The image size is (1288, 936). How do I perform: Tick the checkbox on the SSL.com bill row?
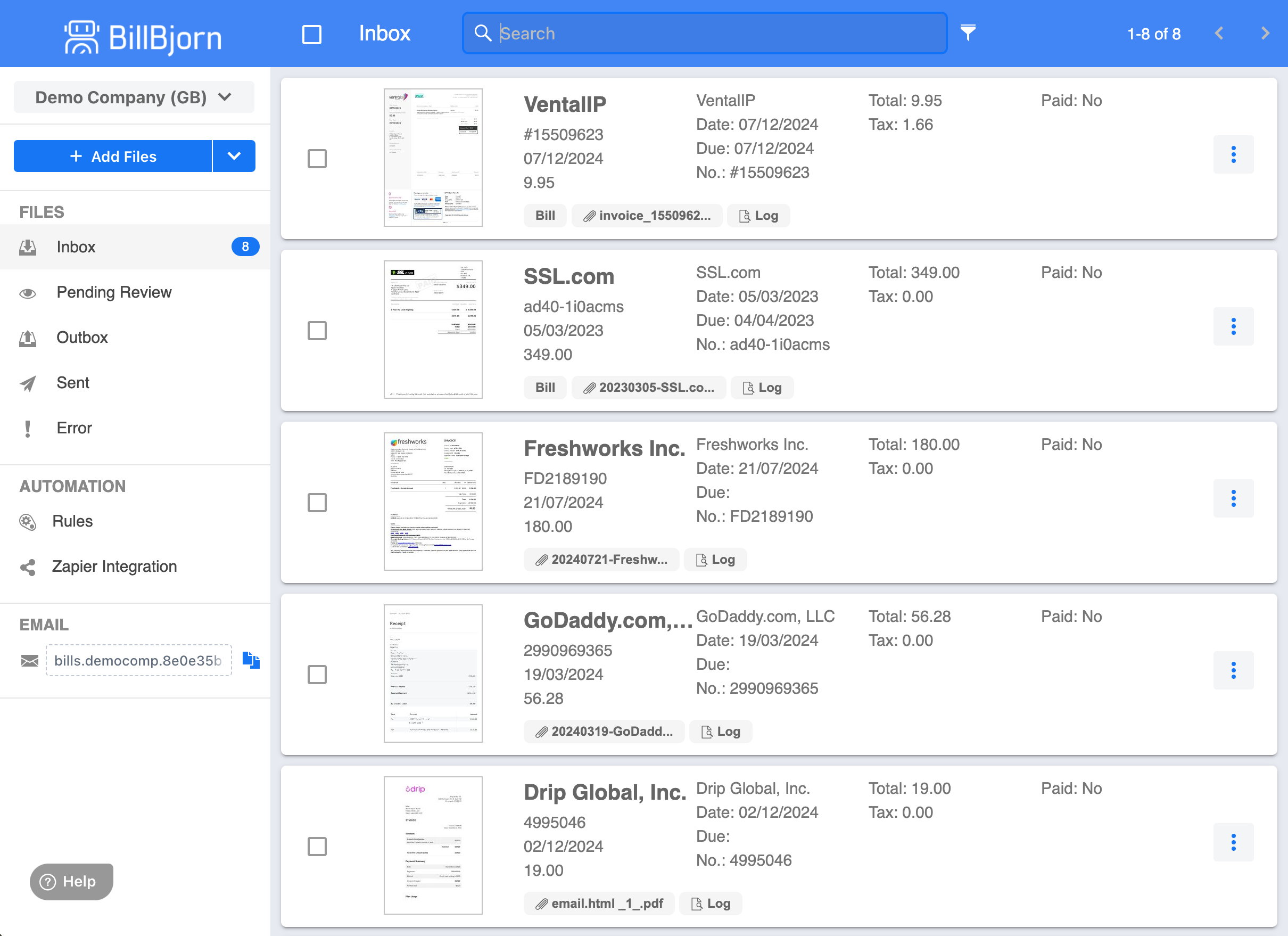[x=317, y=331]
